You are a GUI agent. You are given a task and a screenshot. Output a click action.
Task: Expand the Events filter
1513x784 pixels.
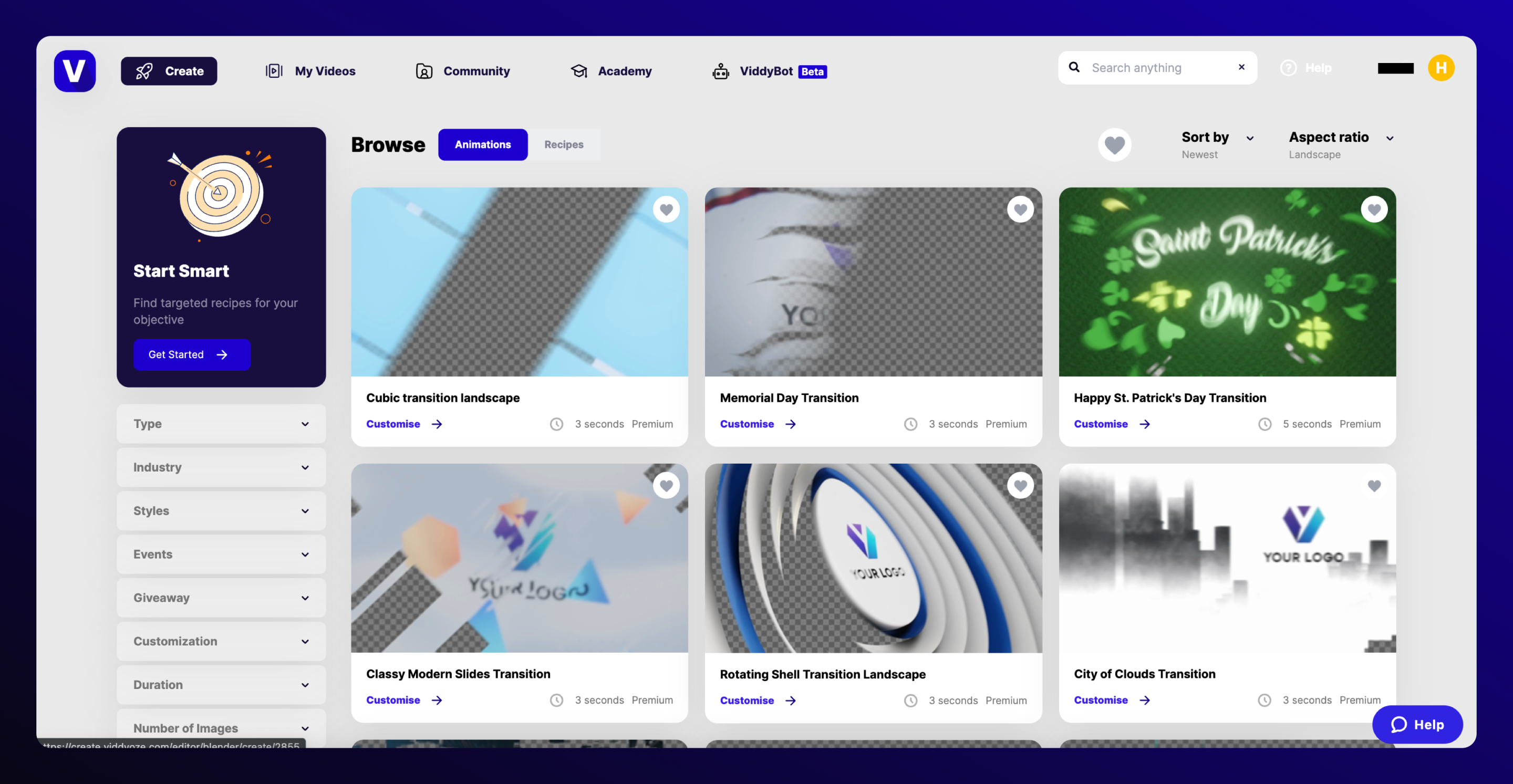[221, 554]
